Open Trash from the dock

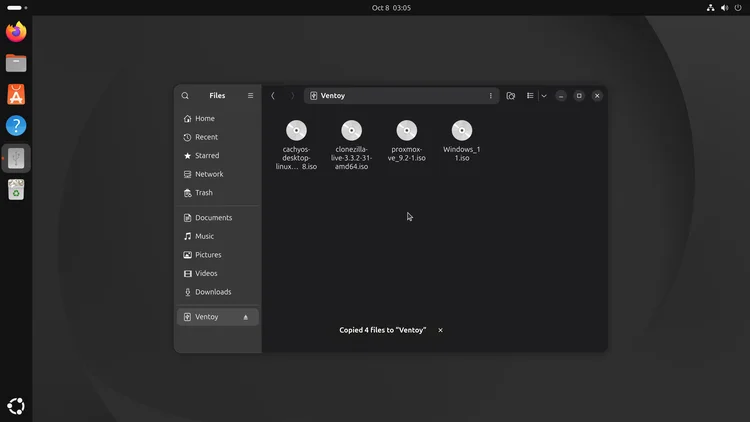(16, 190)
